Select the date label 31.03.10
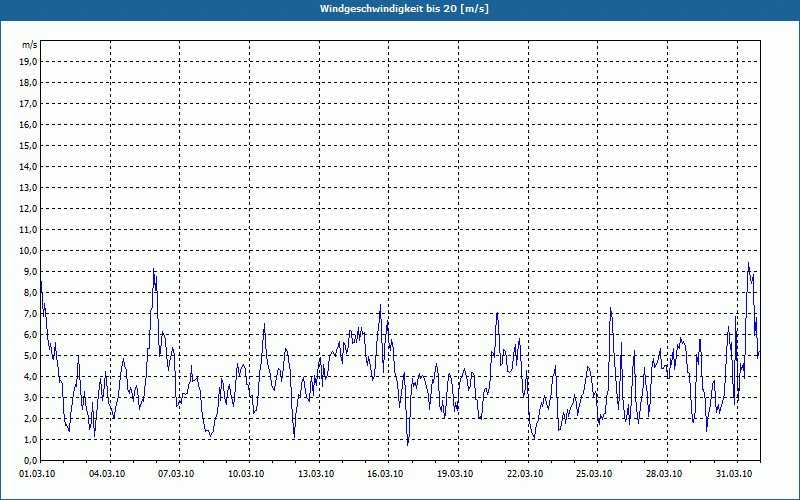The height and width of the screenshot is (500, 800). pyautogui.click(x=734, y=474)
